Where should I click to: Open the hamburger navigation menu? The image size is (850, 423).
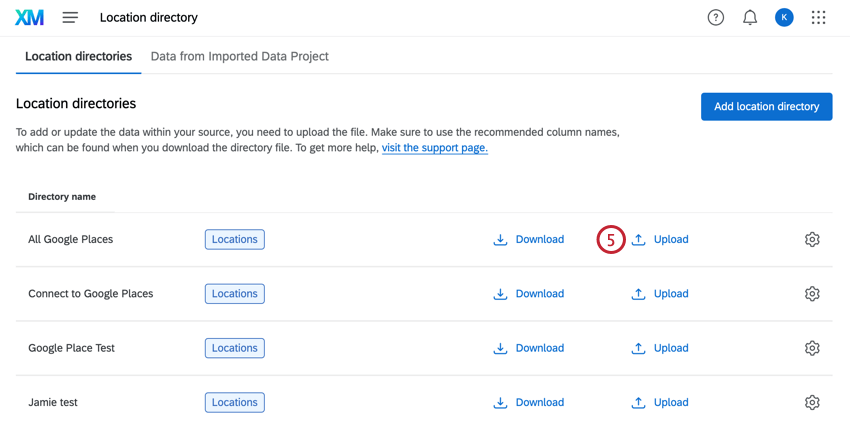point(70,18)
